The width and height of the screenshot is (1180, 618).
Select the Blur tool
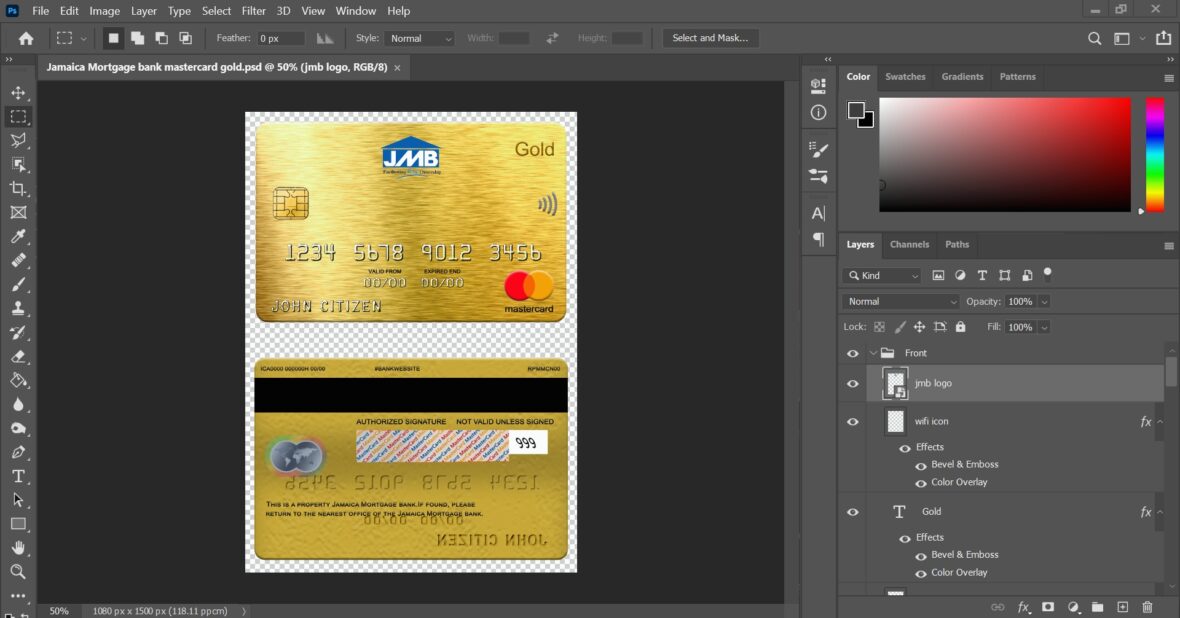18,404
